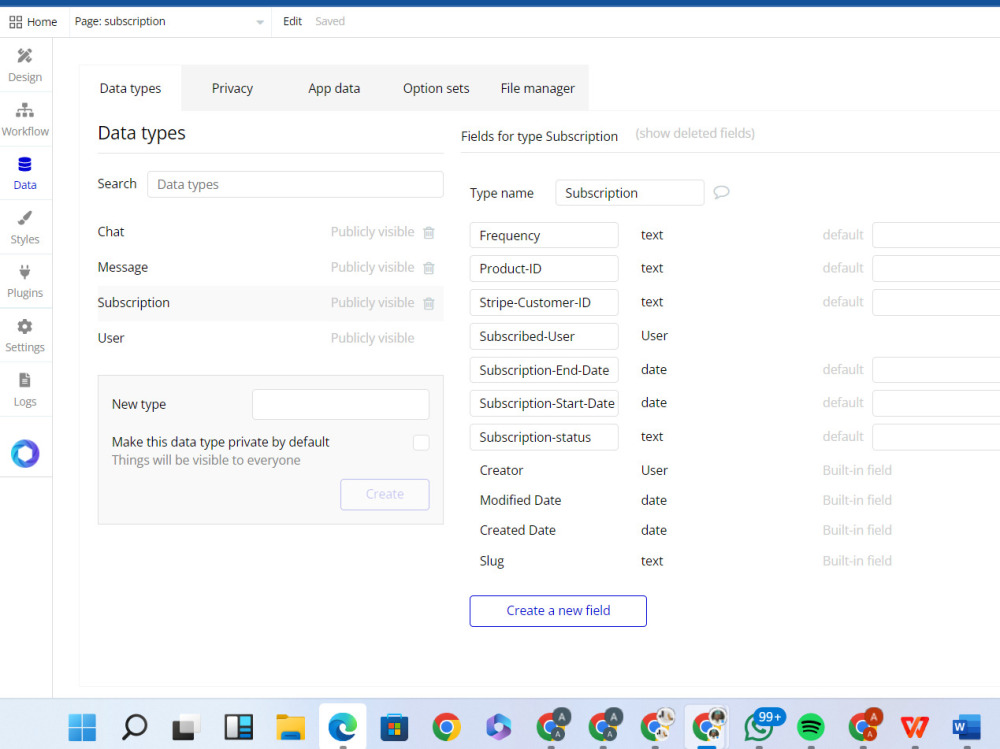Screen dimensions: 1000x749
Task: Delete the Subscription data type via trash icon
Action: point(429,303)
